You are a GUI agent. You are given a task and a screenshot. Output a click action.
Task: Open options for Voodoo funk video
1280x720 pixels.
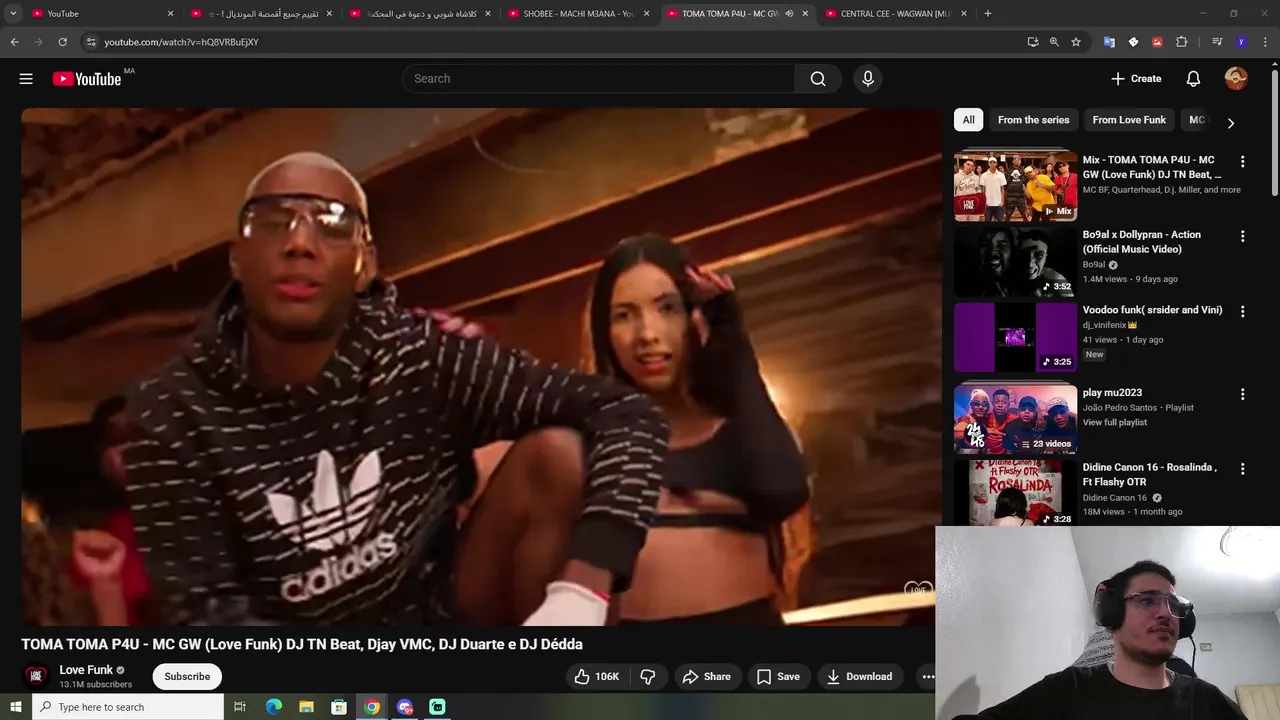[x=1242, y=311]
